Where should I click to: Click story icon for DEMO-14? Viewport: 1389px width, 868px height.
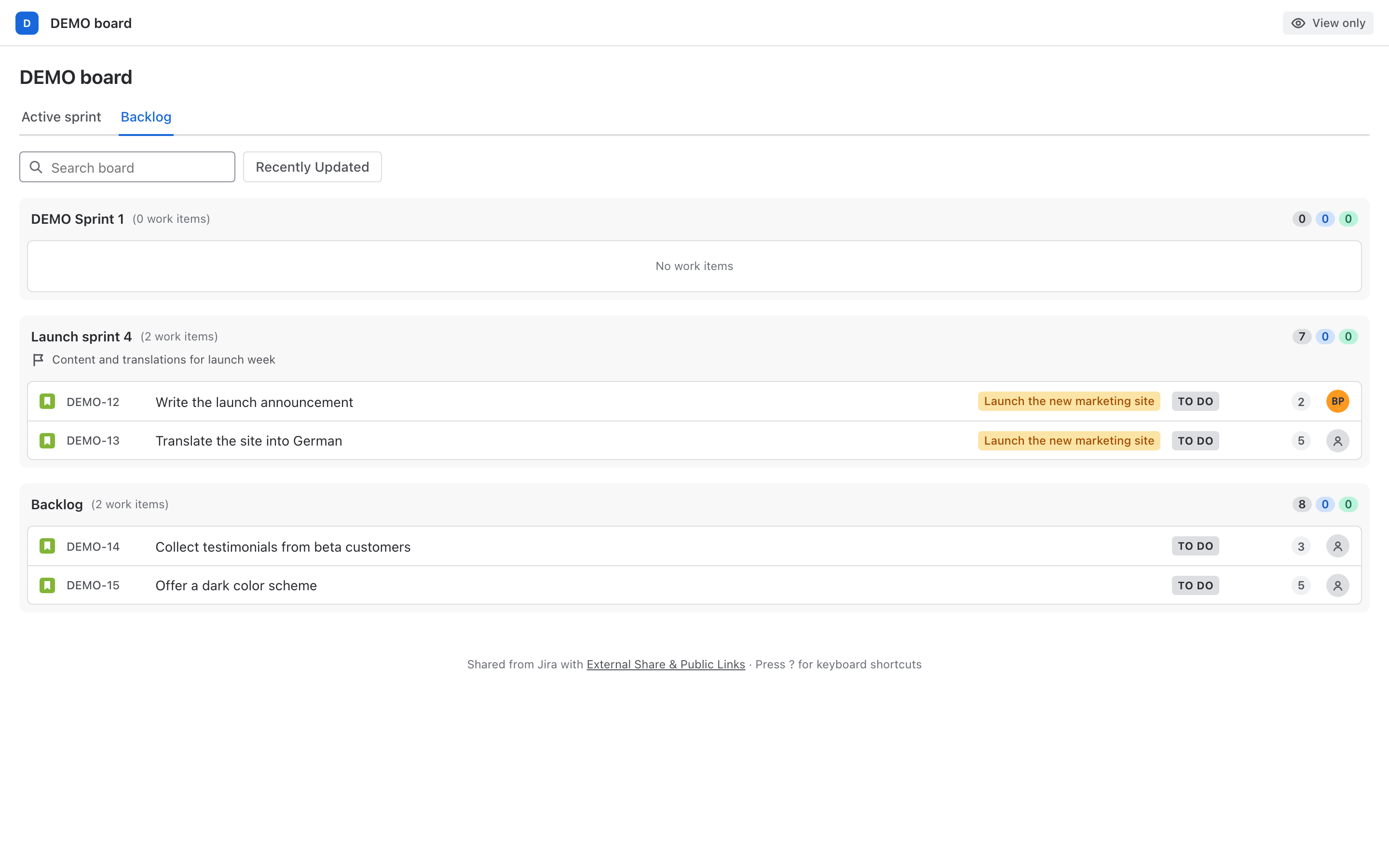47,546
